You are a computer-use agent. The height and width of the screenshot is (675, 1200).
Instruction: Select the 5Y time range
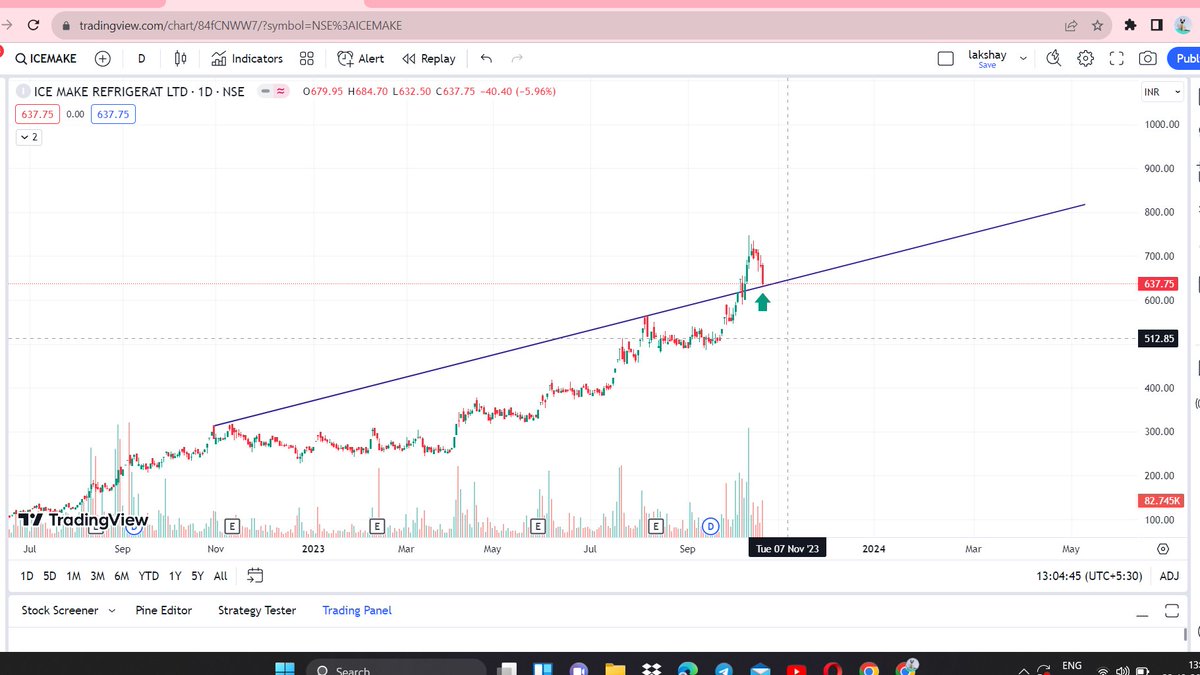coord(198,576)
